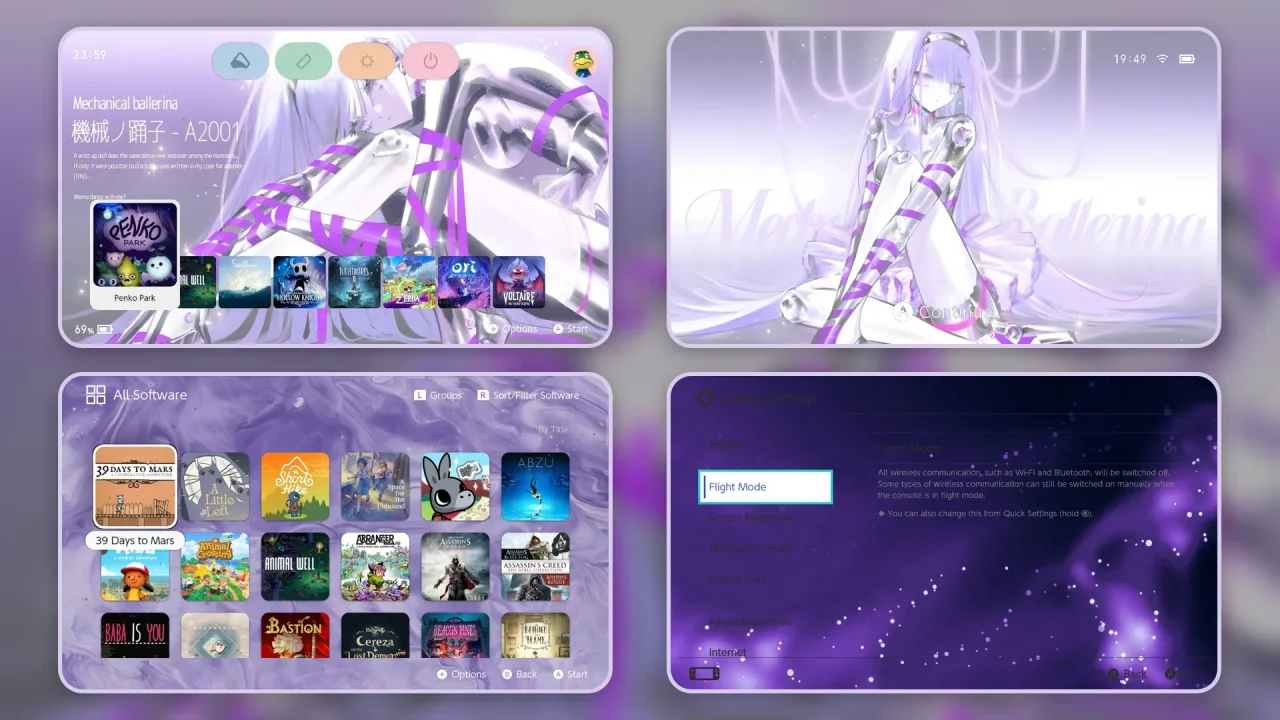The width and height of the screenshot is (1280, 720).
Task: Select the Ori game tile on home screen
Action: coord(464,282)
